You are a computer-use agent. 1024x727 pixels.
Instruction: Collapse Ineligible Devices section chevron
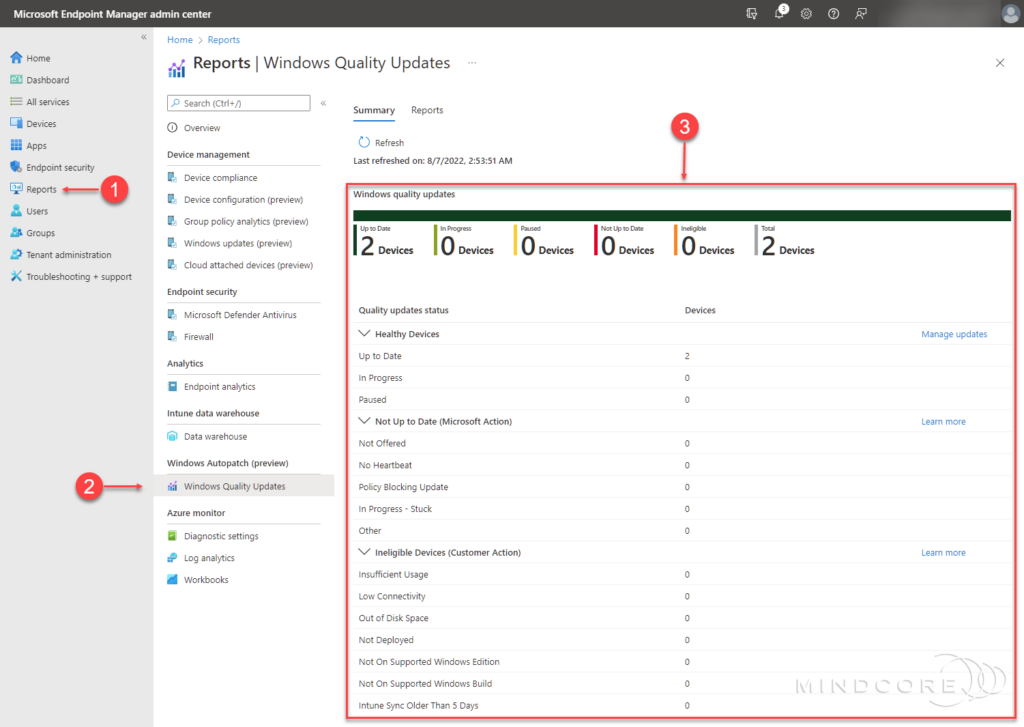click(364, 553)
